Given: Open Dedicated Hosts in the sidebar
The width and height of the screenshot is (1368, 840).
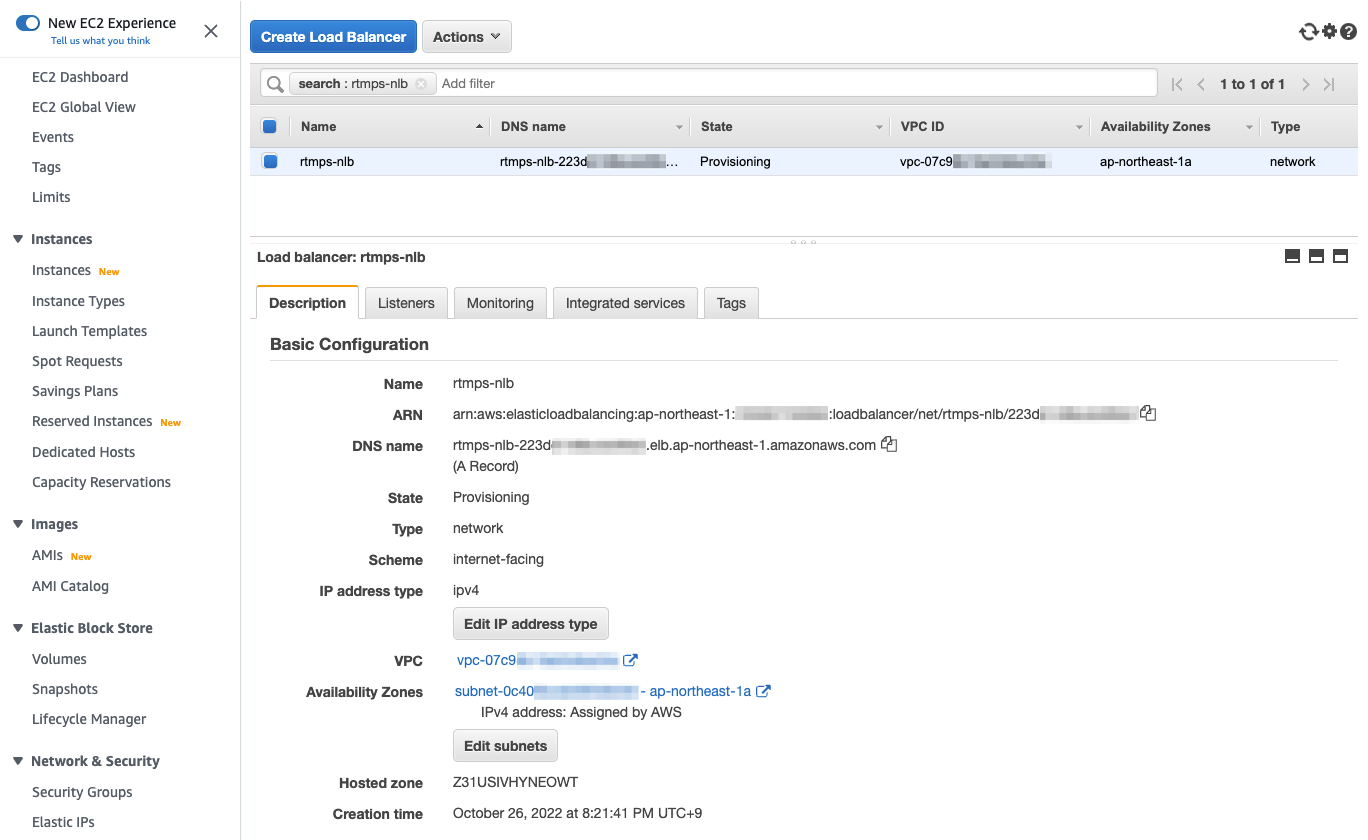Looking at the screenshot, I should [83, 452].
